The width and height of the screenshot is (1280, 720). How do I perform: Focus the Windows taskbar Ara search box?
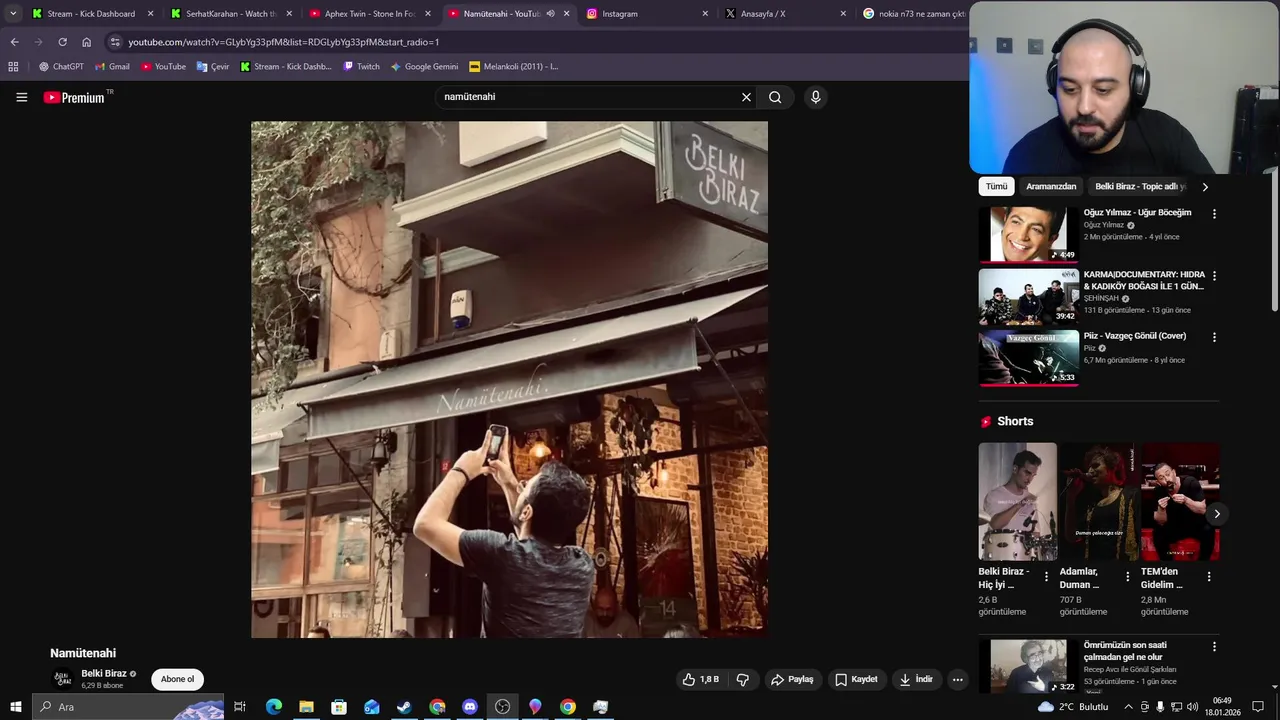[x=128, y=707]
